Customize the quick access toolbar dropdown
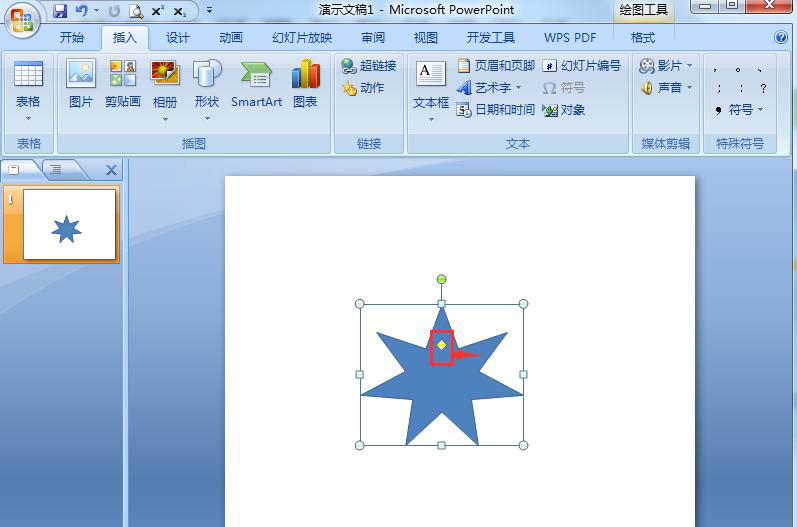The image size is (797, 527). click(209, 10)
